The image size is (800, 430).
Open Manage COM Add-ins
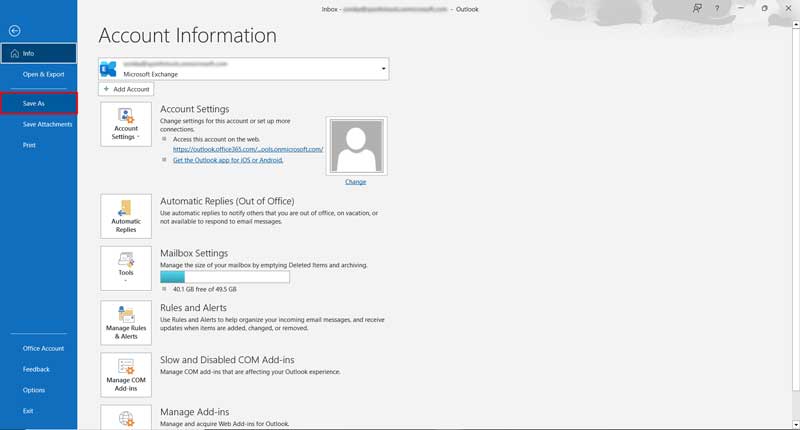click(x=126, y=375)
